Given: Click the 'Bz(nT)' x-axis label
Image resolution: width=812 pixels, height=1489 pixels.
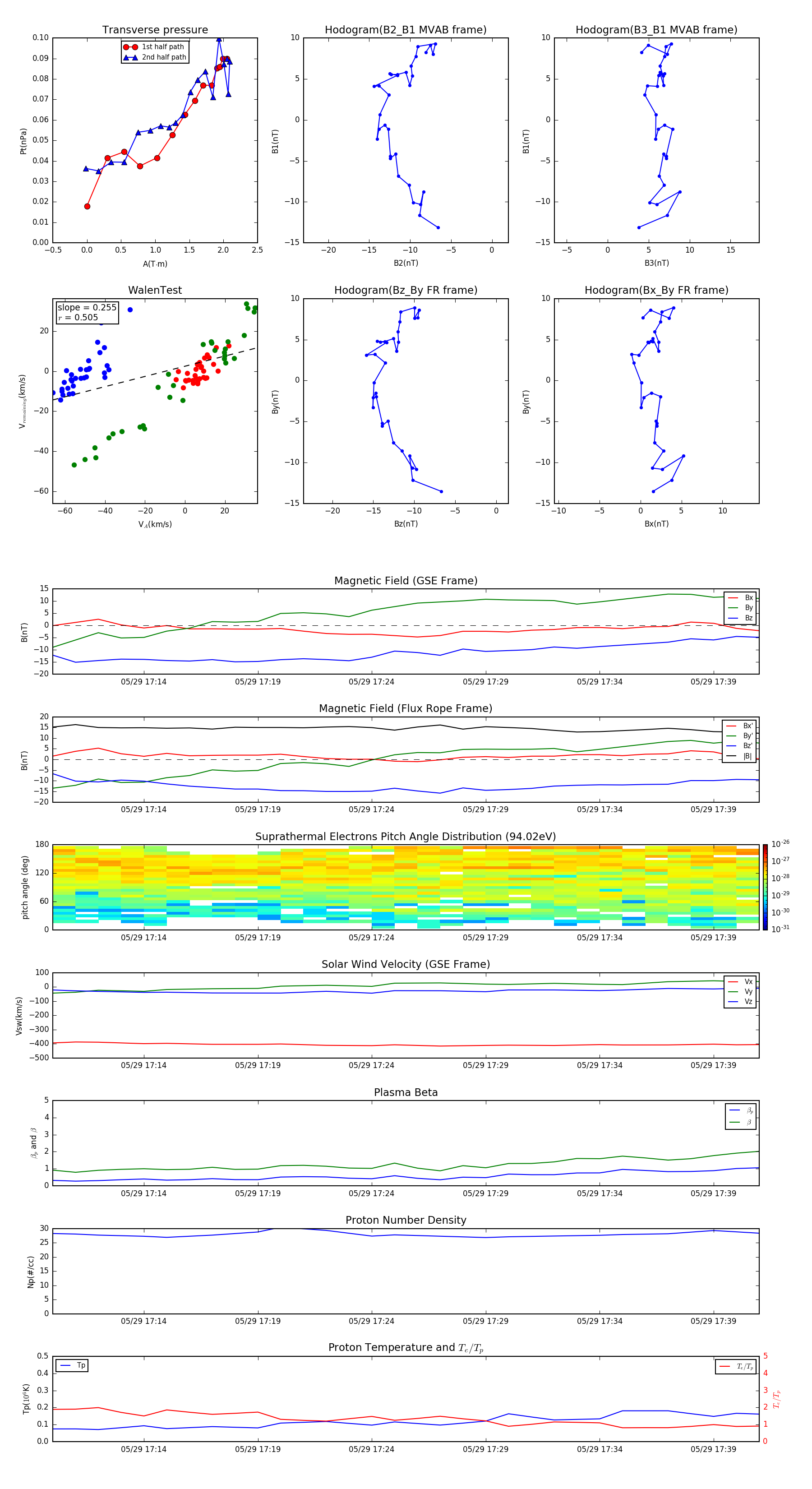Looking at the screenshot, I should coord(406,524).
